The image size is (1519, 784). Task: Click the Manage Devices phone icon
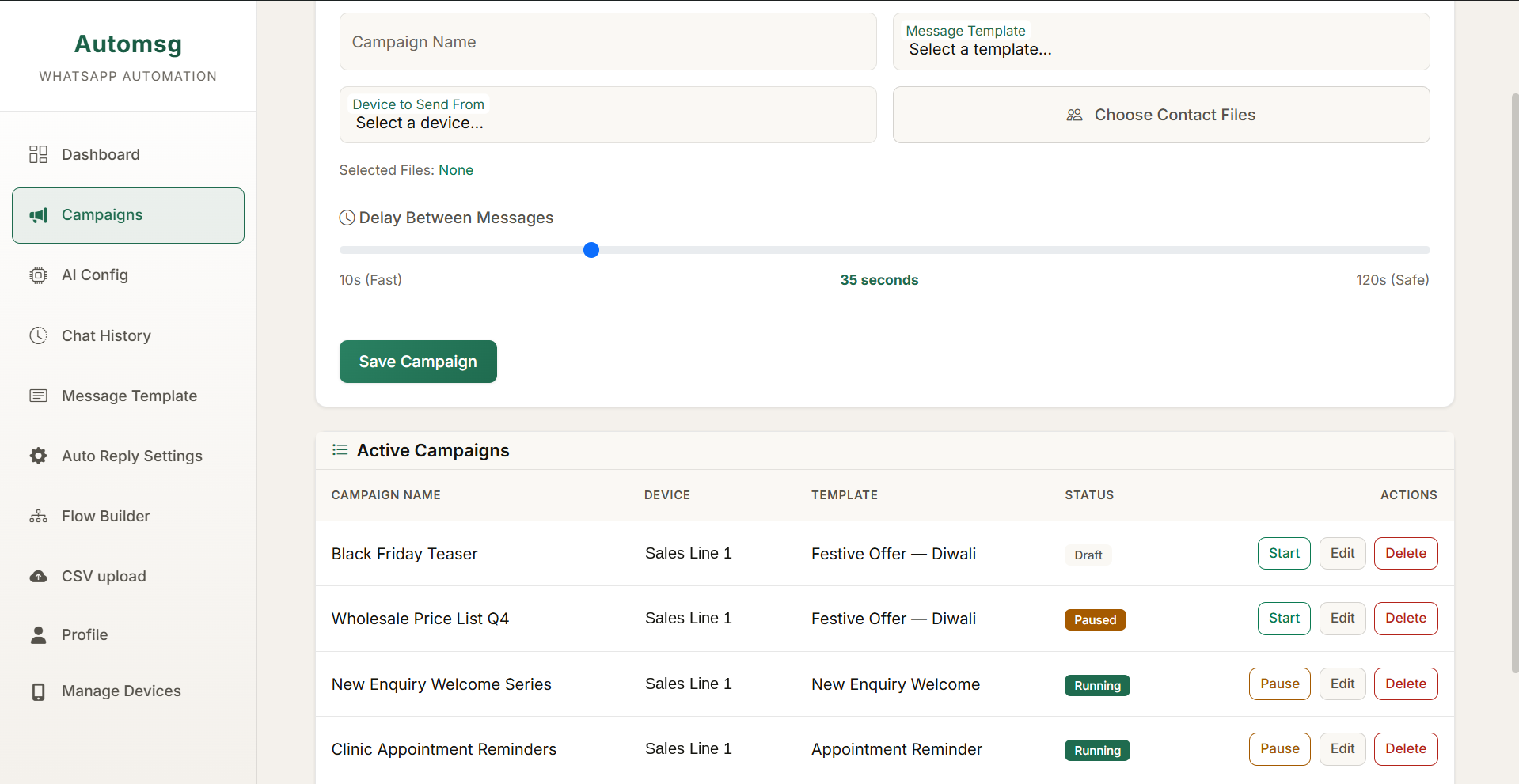38,691
